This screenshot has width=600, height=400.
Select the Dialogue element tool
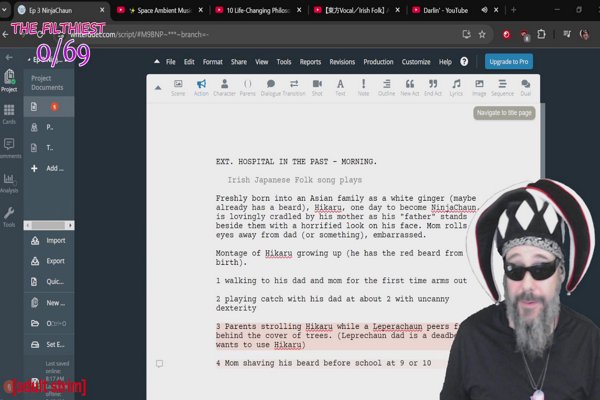pos(271,88)
